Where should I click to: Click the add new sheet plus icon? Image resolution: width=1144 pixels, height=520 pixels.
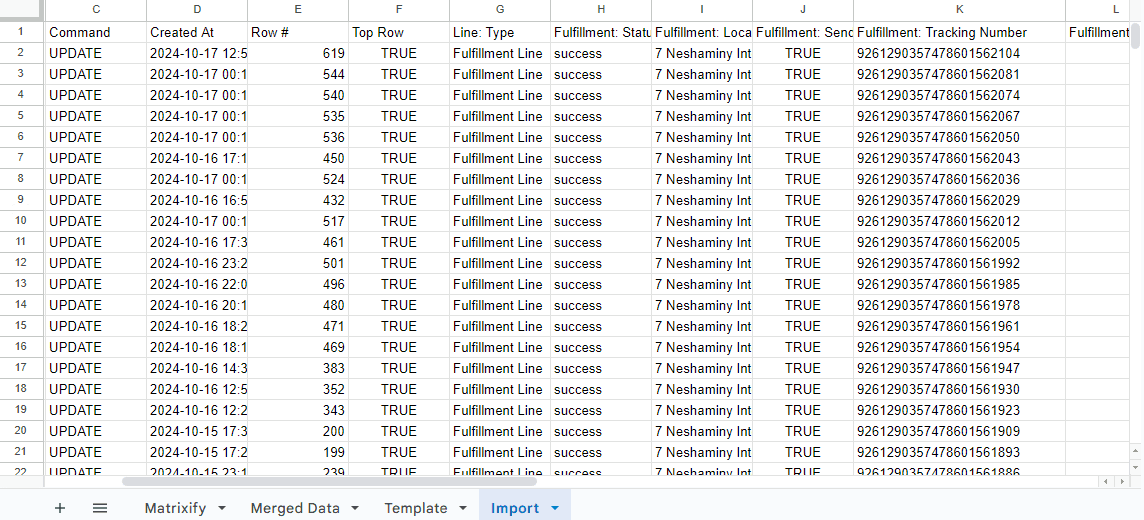(60, 508)
